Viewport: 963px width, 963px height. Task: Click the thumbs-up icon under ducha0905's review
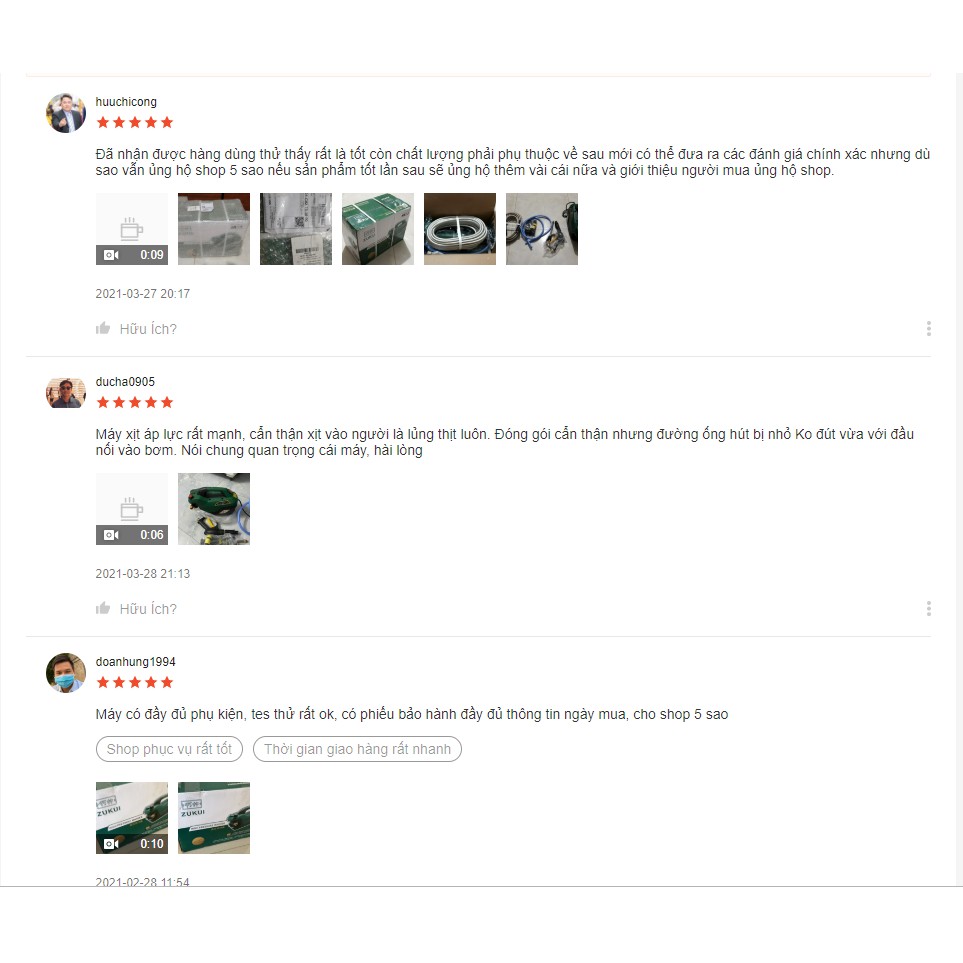click(x=103, y=609)
